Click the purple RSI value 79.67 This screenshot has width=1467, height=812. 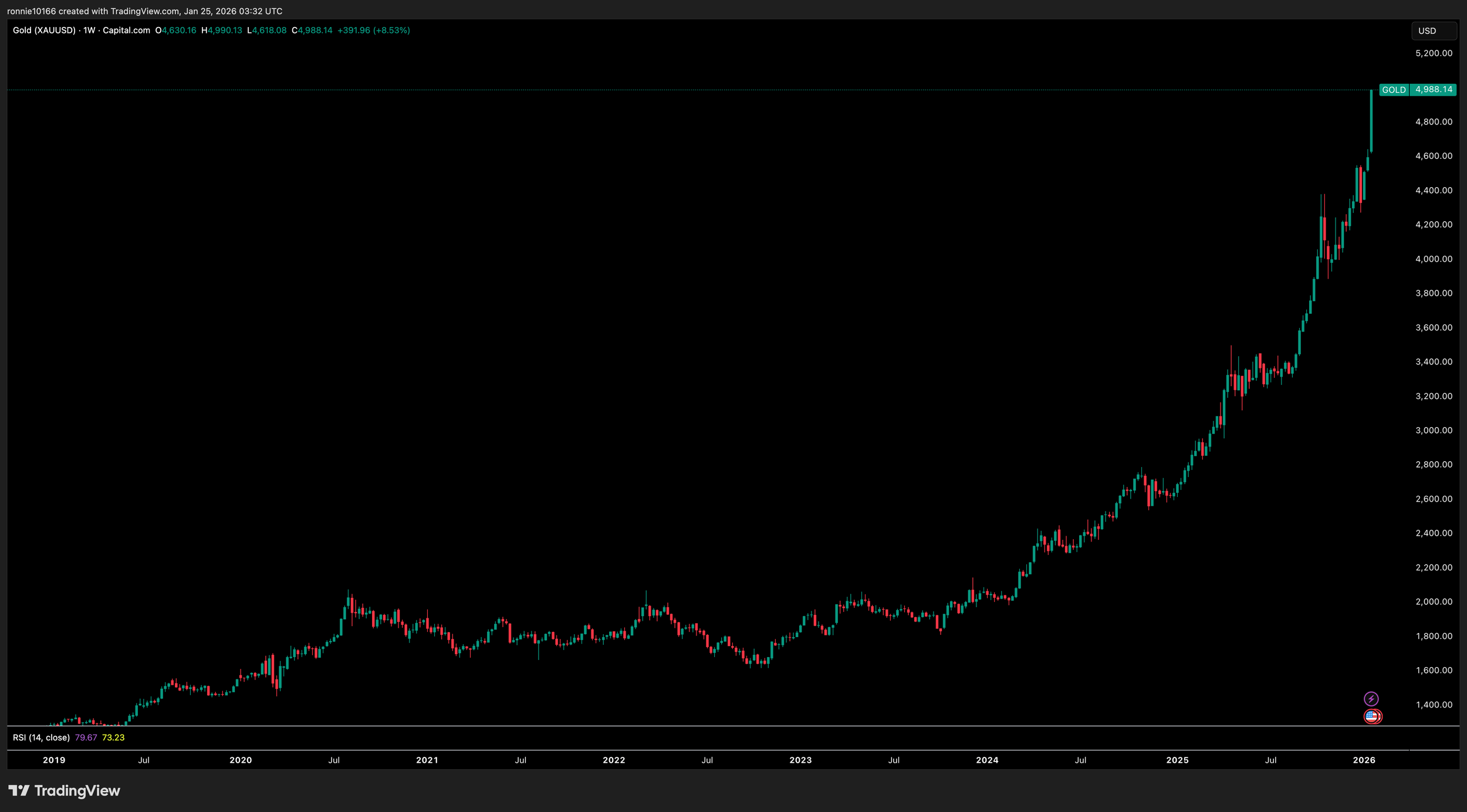pos(86,737)
